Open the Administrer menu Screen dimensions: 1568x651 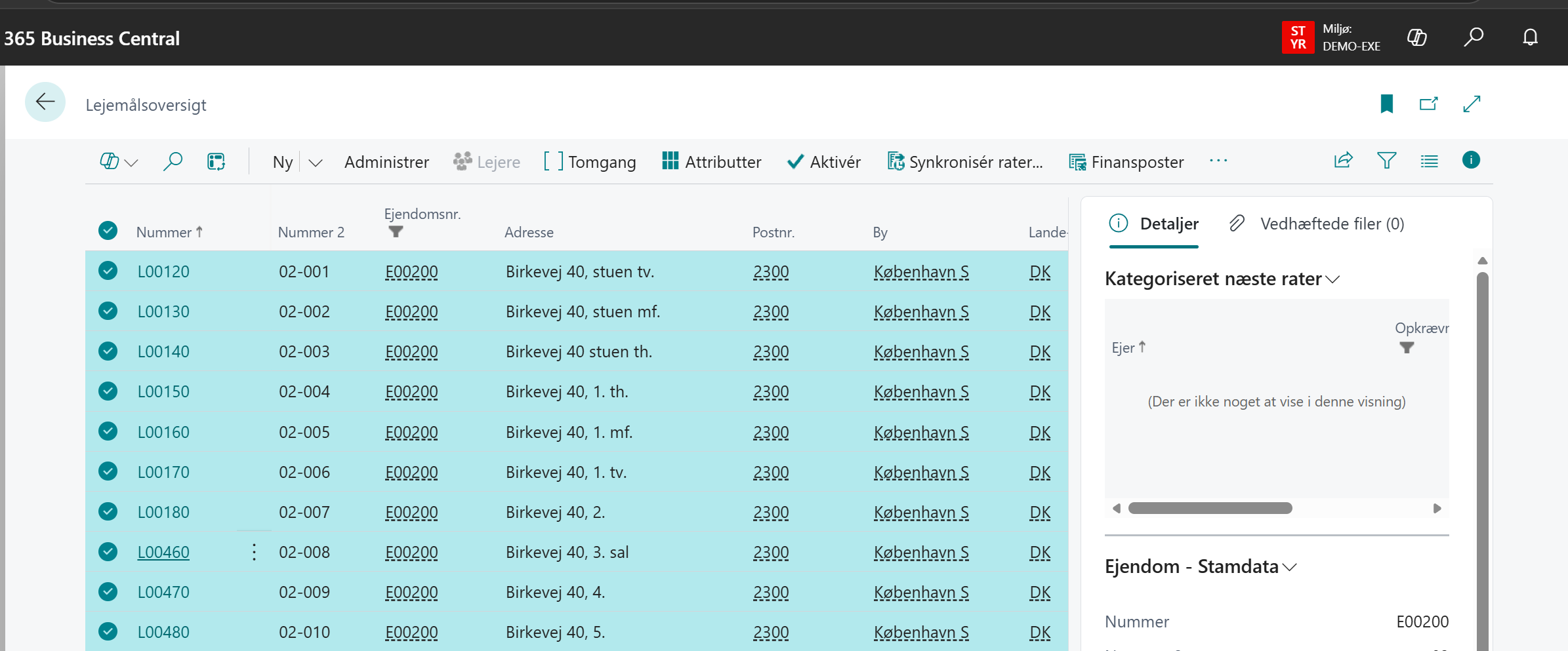click(386, 162)
